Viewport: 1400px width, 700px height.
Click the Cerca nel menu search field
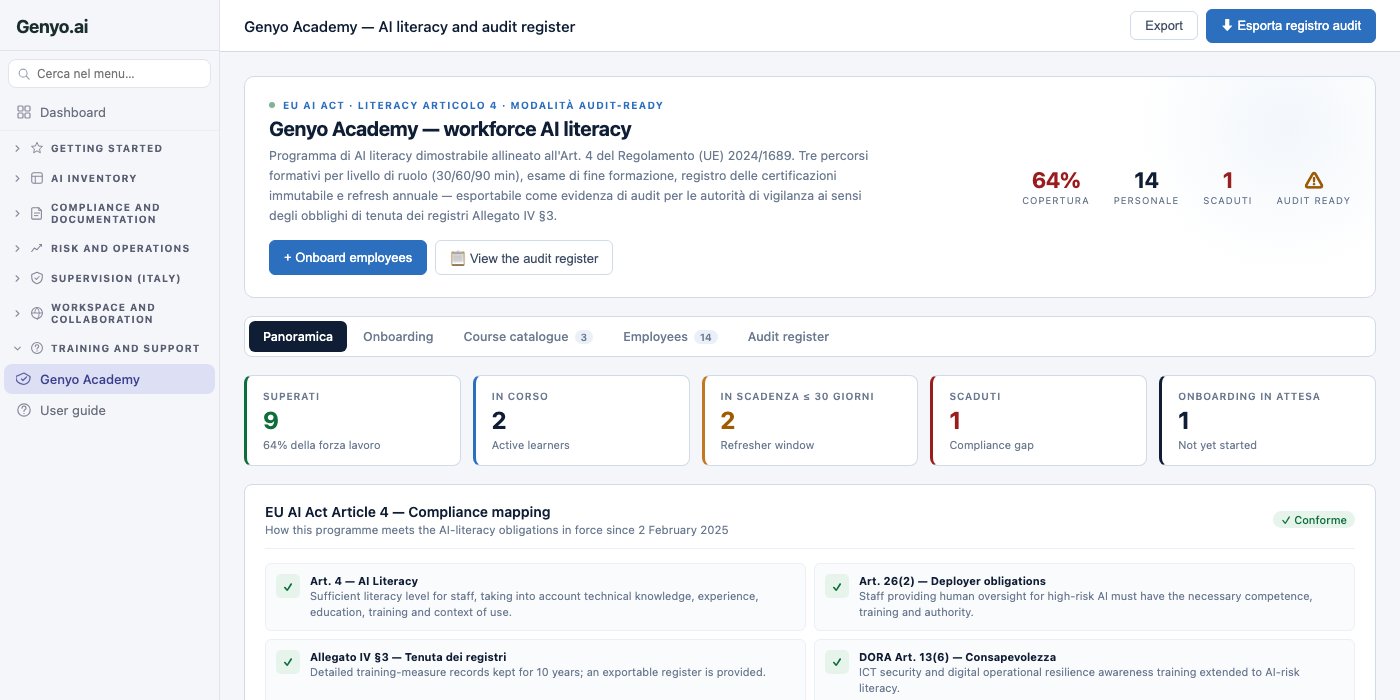[109, 74]
